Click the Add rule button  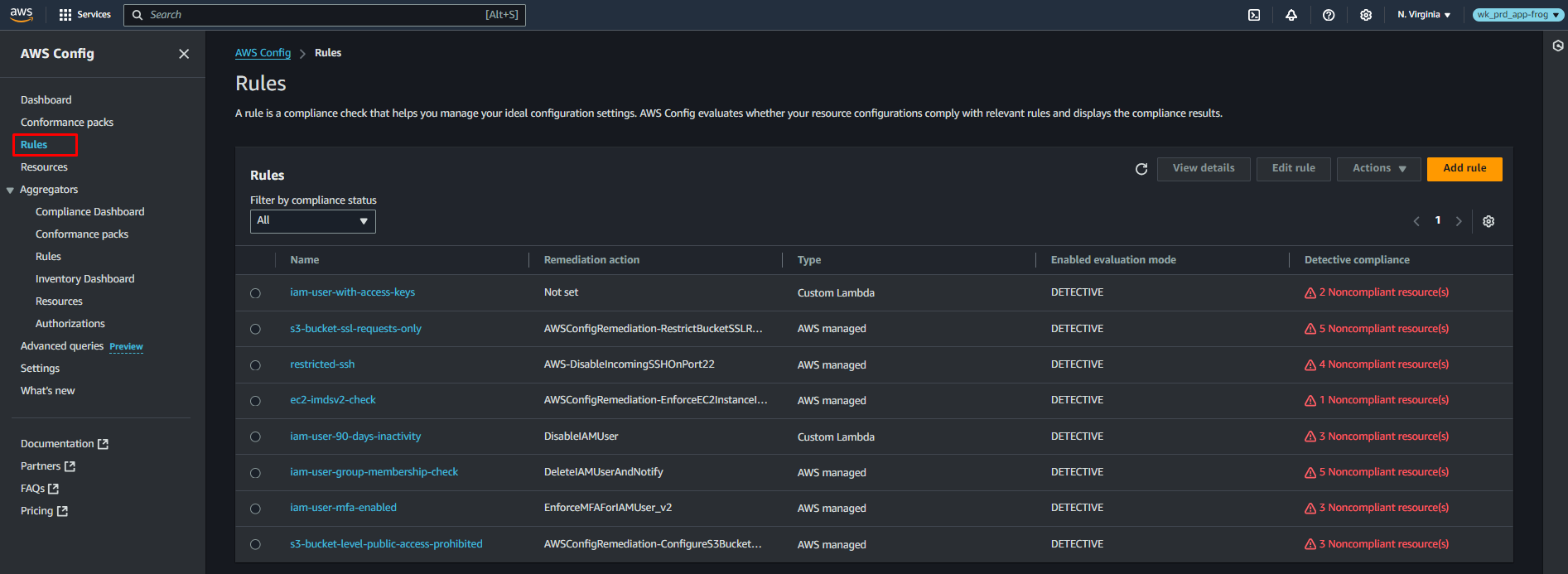tap(1464, 168)
